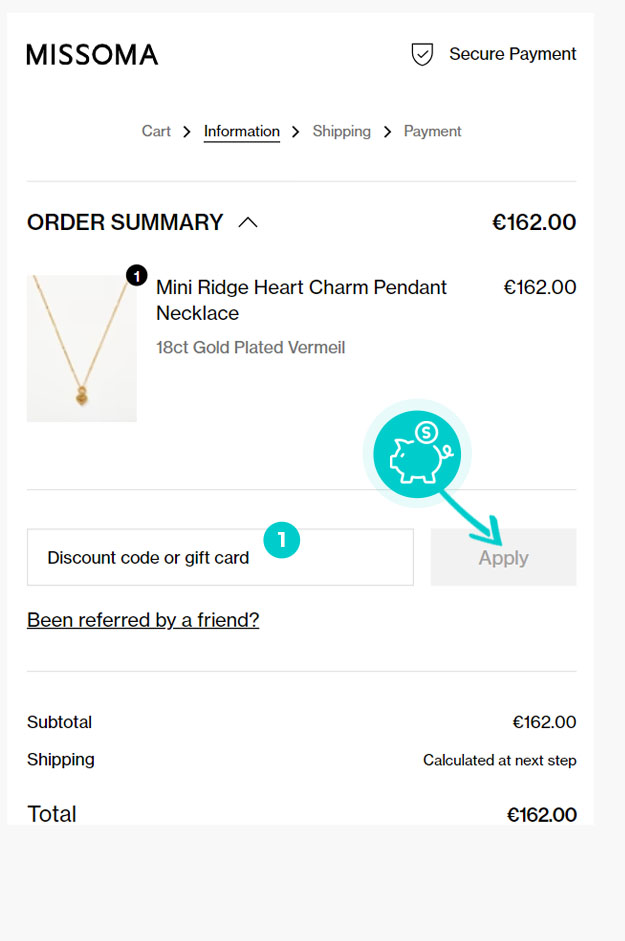Go to Cart breadcrumb step
This screenshot has width=625, height=941.
click(x=156, y=131)
